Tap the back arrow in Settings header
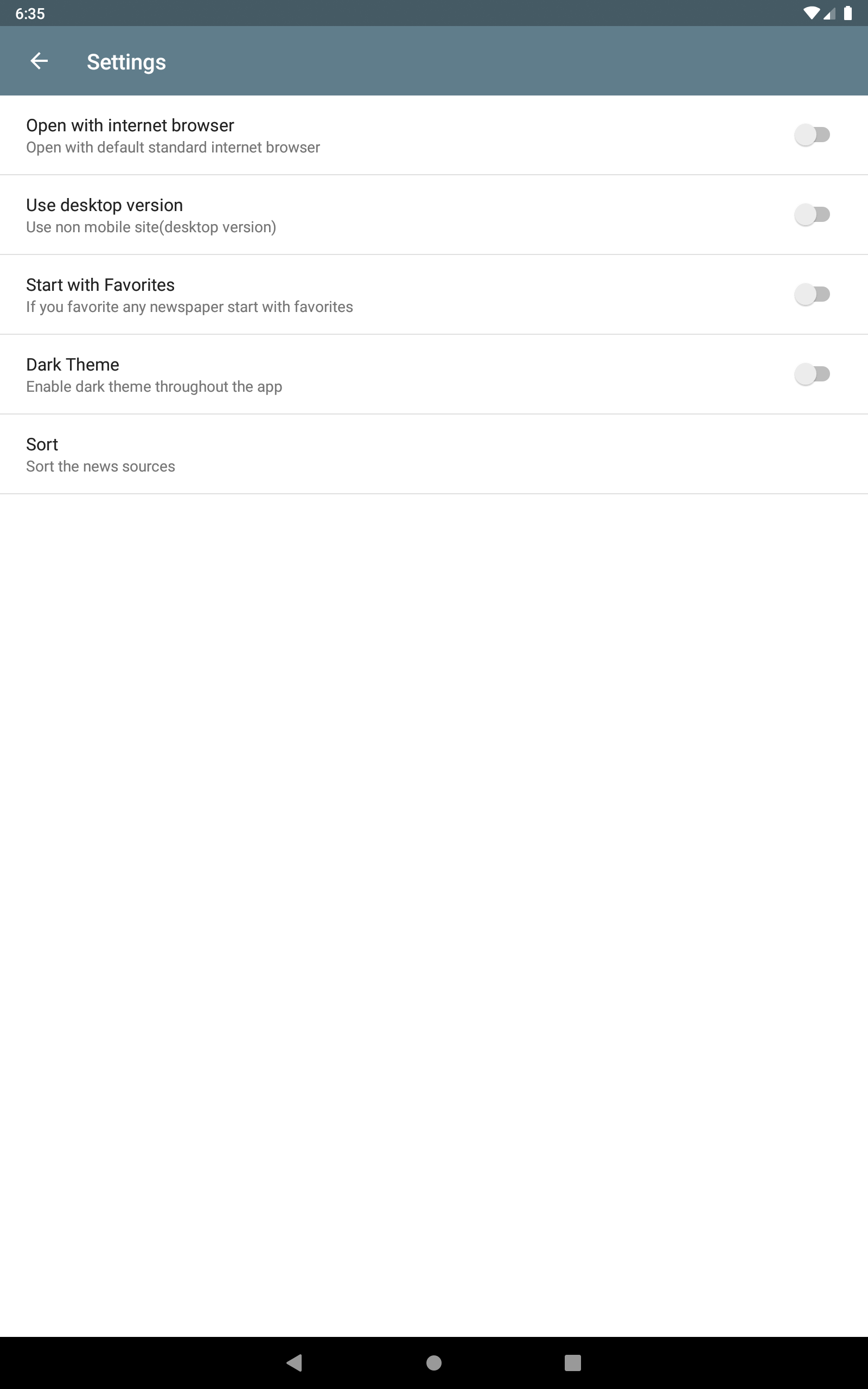Image resolution: width=868 pixels, height=1389 pixels. coord(39,61)
